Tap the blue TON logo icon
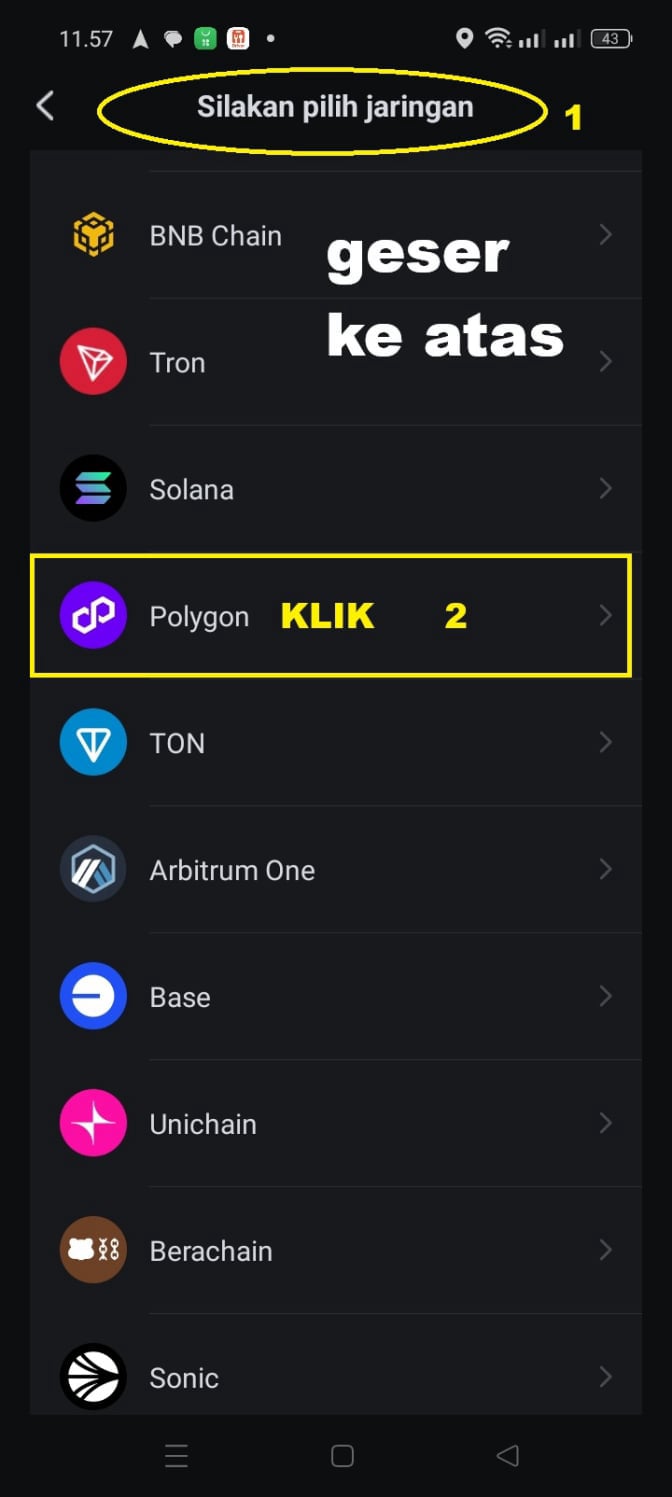The width and height of the screenshot is (672, 1497). 93,743
